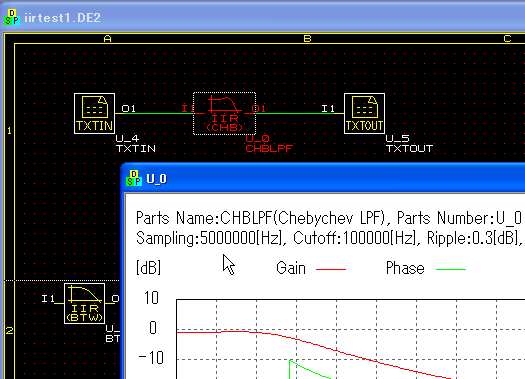Select the U_4 TXTIN part label
Image resolution: width=525 pixels, height=379 pixels.
point(136,144)
